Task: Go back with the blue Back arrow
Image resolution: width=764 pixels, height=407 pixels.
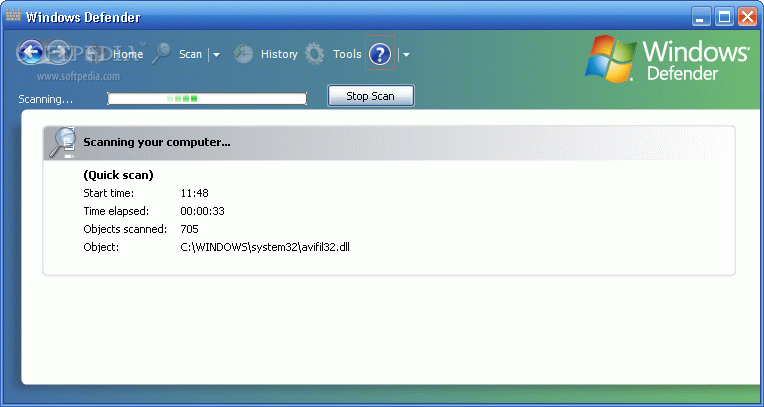Action: tap(30, 52)
